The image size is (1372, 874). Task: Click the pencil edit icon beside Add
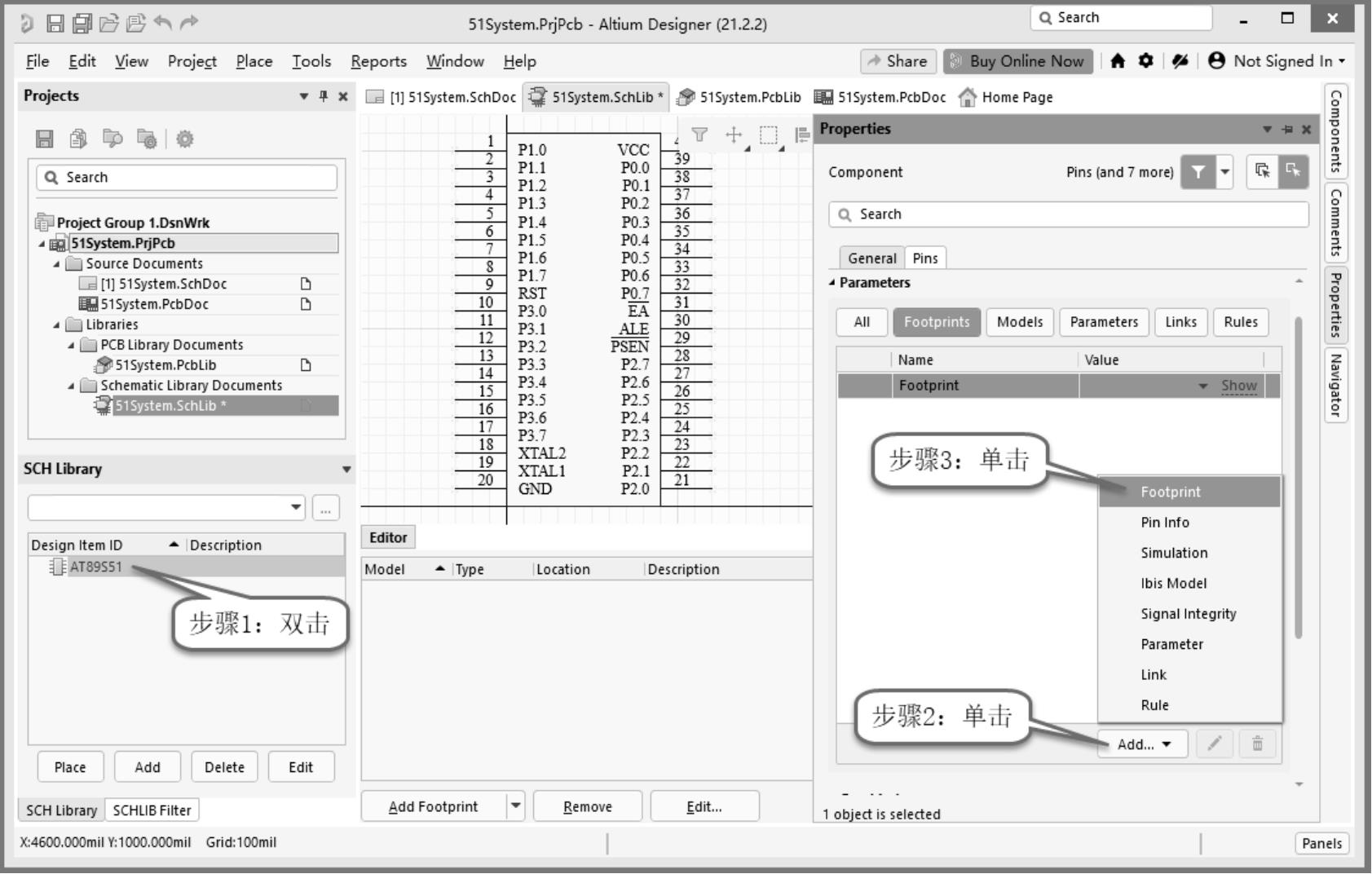(1214, 744)
